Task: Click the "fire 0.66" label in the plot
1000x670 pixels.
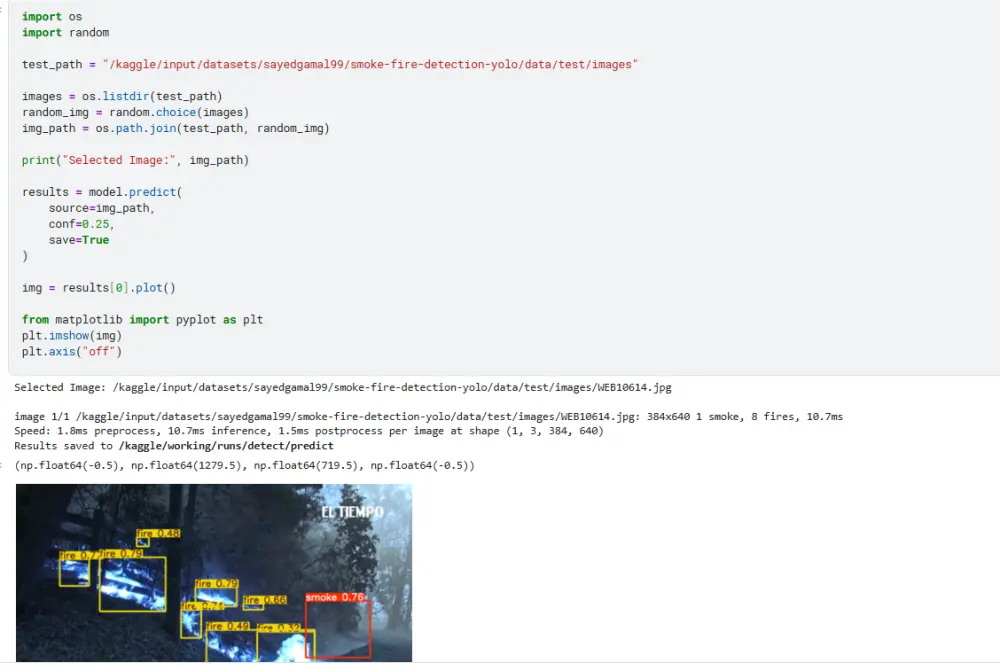Action: point(265,600)
